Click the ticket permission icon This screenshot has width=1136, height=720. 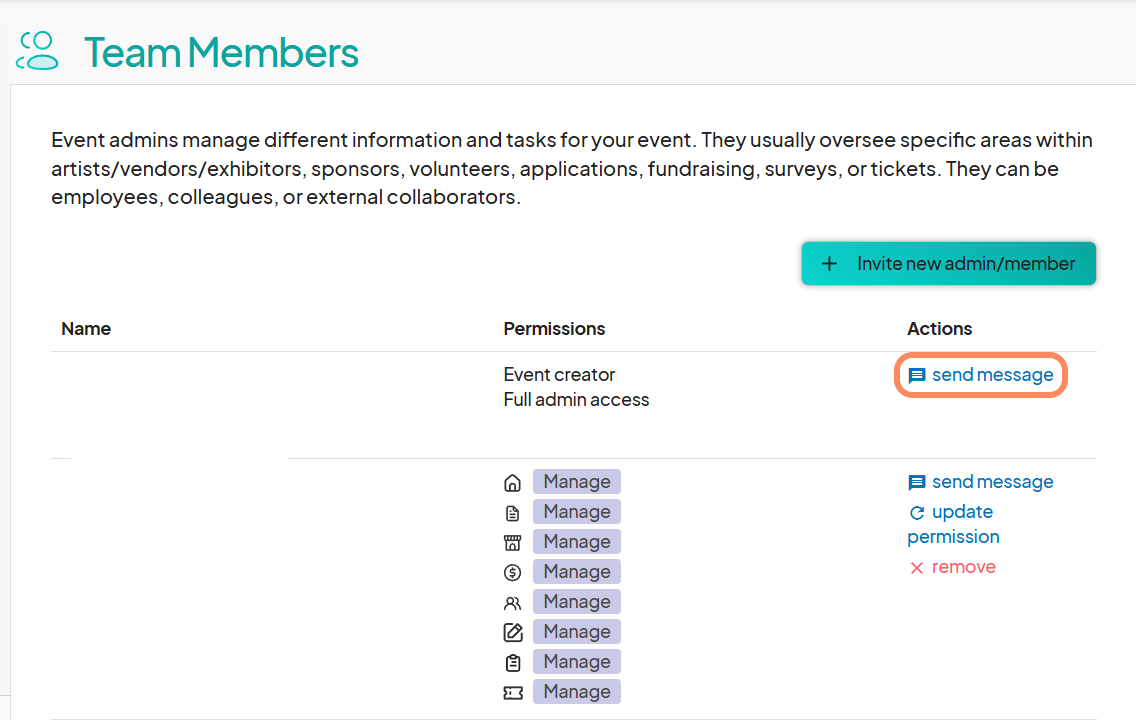(512, 692)
